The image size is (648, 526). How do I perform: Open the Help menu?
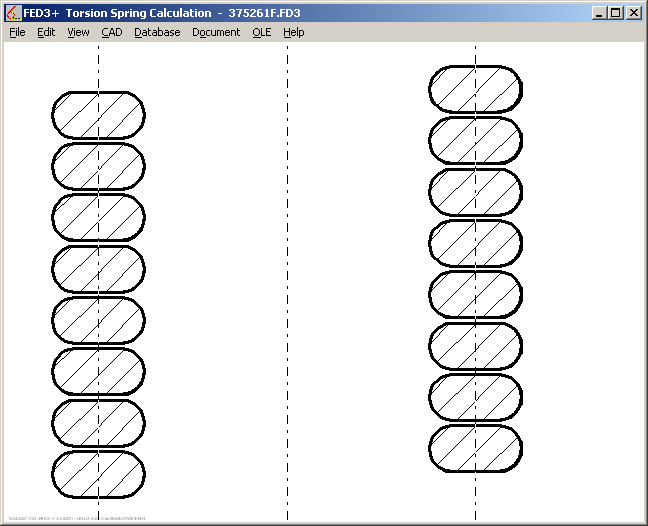[x=294, y=32]
